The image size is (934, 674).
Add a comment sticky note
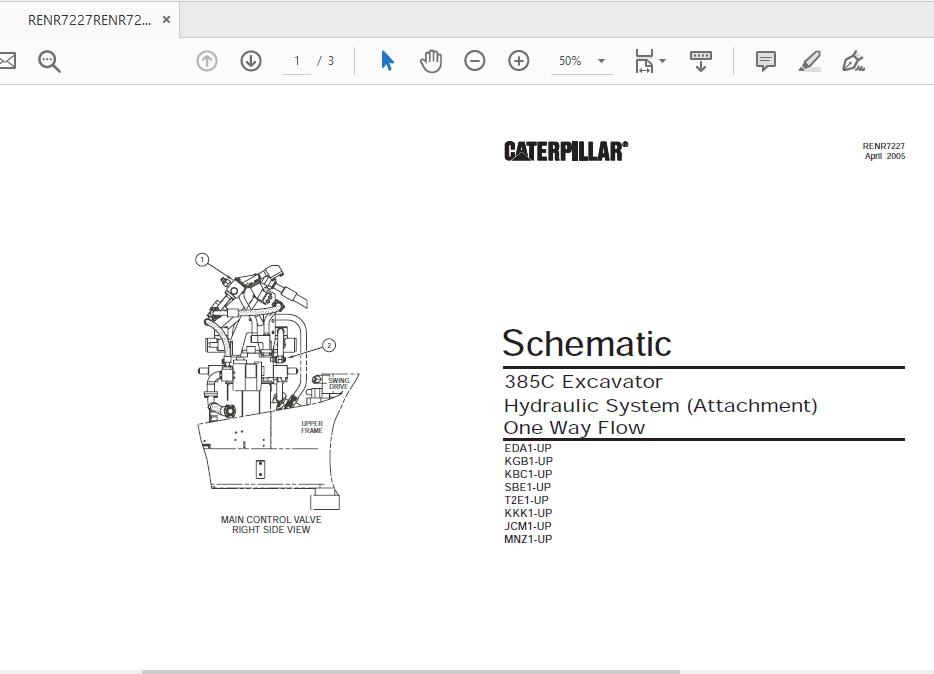765,61
